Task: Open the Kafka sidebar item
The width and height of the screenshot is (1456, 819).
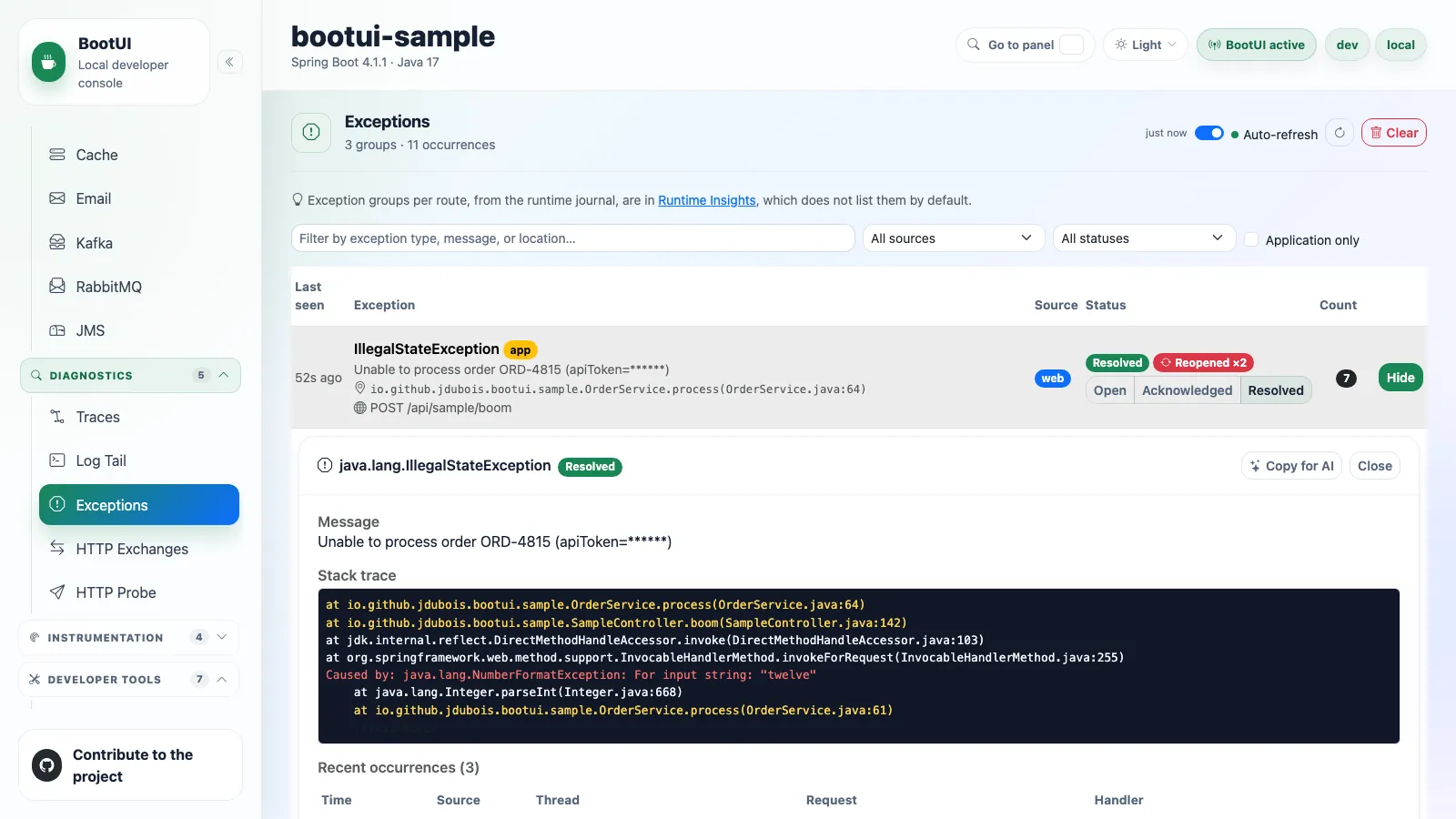Action: coord(139,243)
